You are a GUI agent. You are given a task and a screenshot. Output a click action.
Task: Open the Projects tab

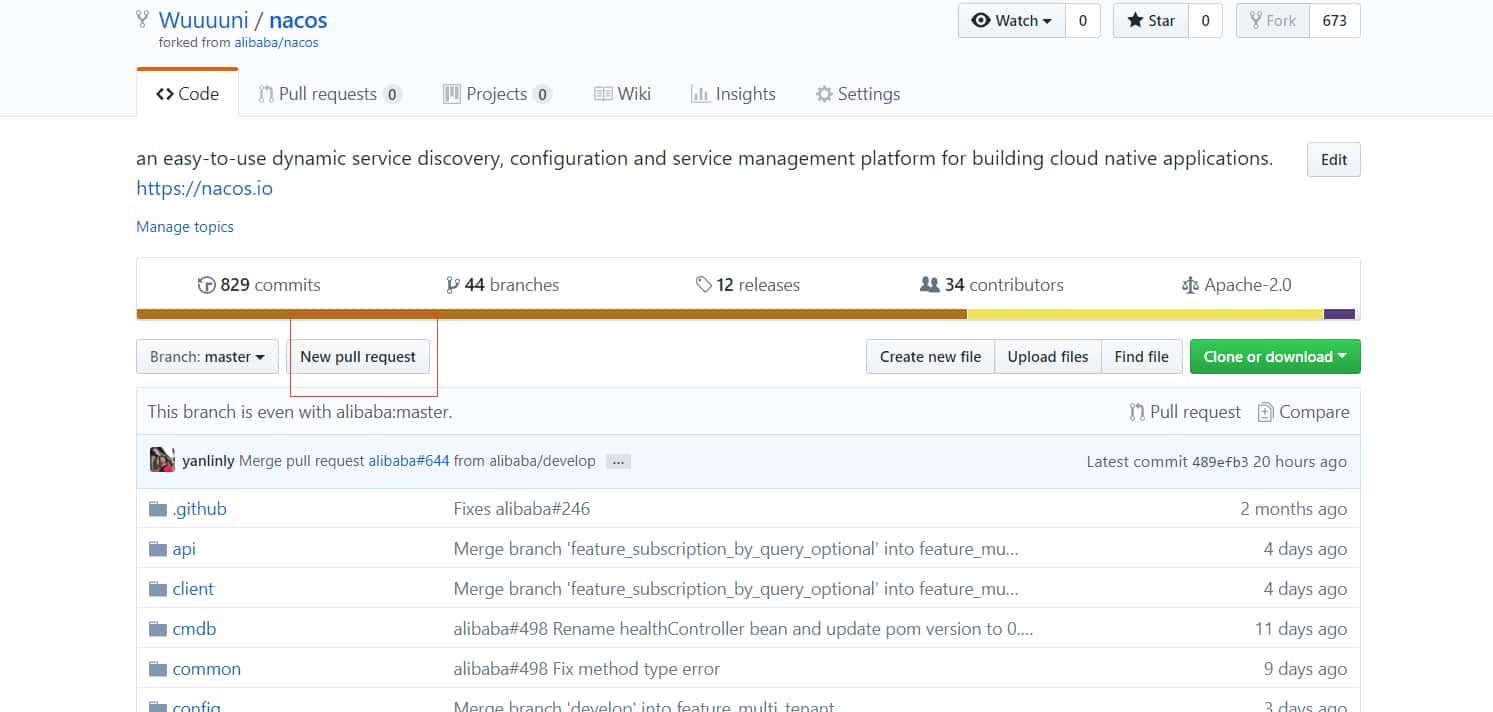(x=497, y=94)
